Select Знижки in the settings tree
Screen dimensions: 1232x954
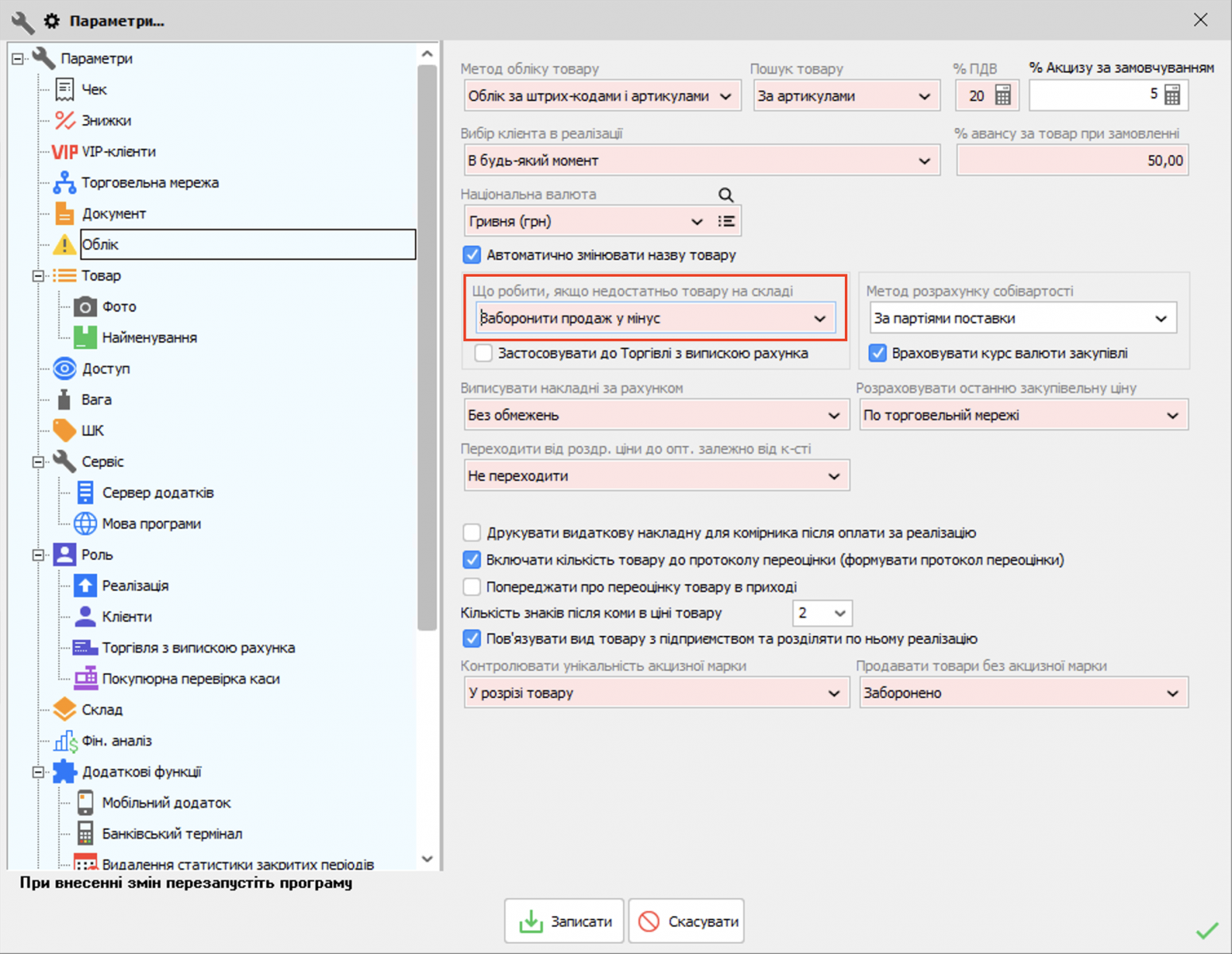[x=107, y=121]
